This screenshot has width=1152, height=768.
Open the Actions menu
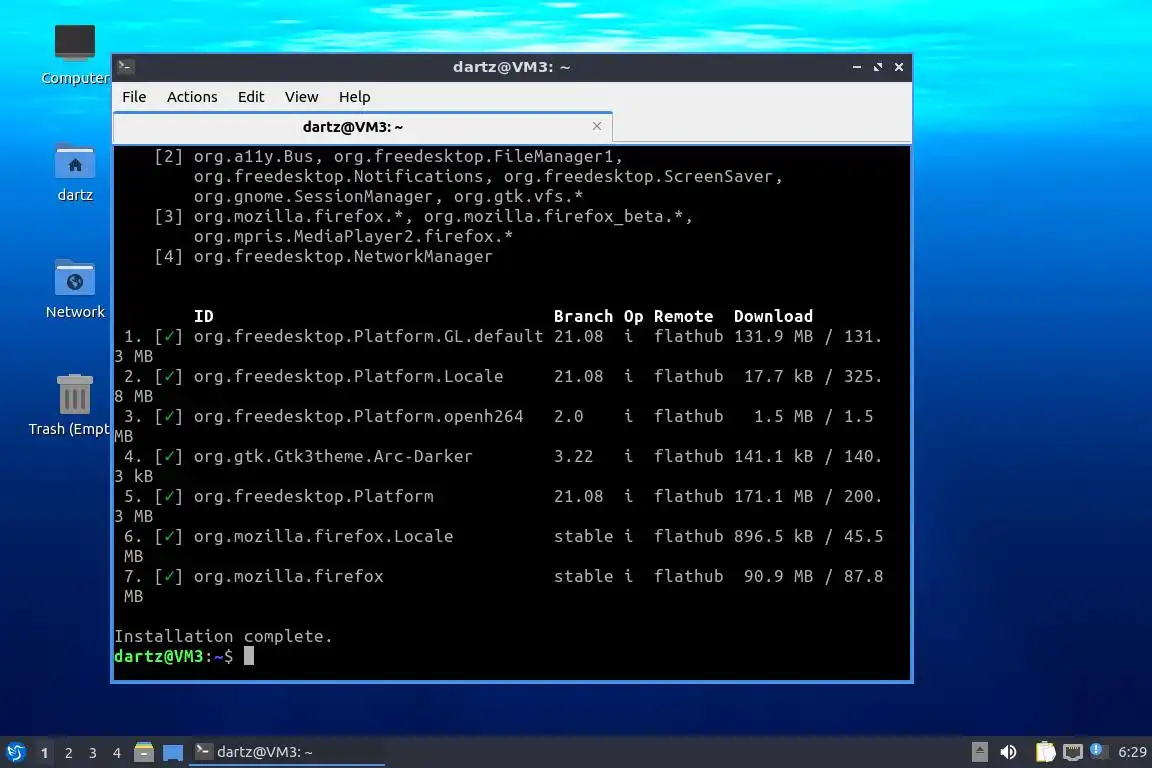(x=192, y=97)
